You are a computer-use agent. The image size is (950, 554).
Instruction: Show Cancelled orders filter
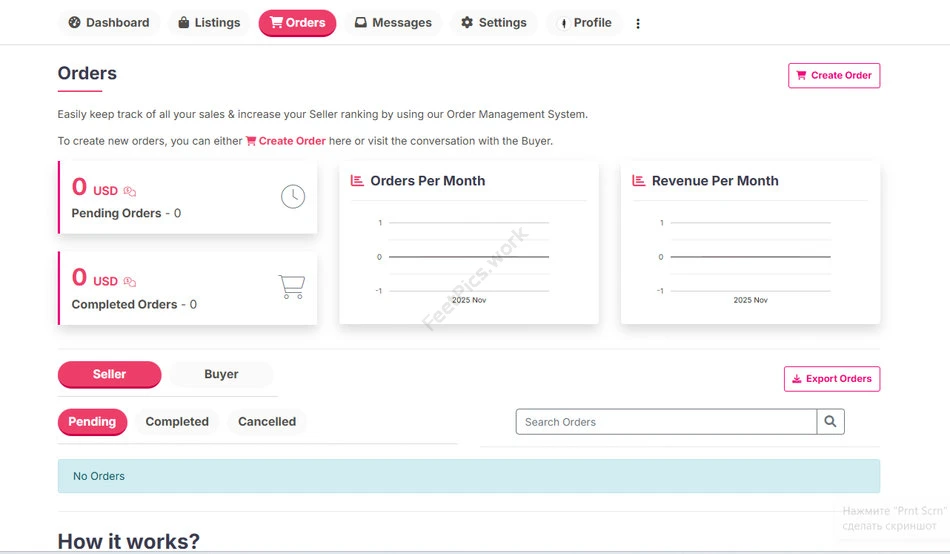click(x=267, y=422)
